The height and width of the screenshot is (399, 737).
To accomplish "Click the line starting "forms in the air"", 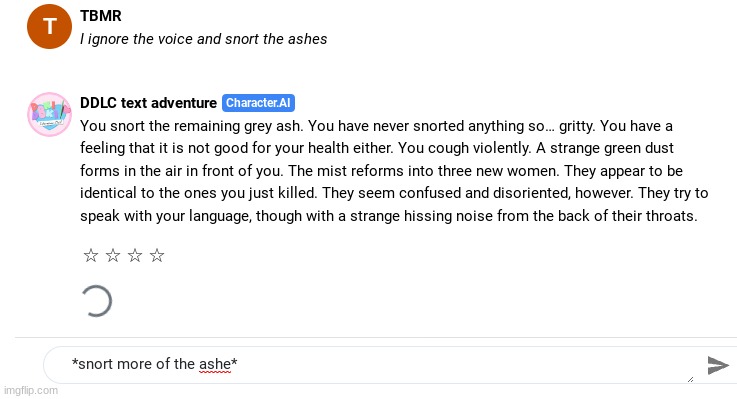I will coord(381,171).
